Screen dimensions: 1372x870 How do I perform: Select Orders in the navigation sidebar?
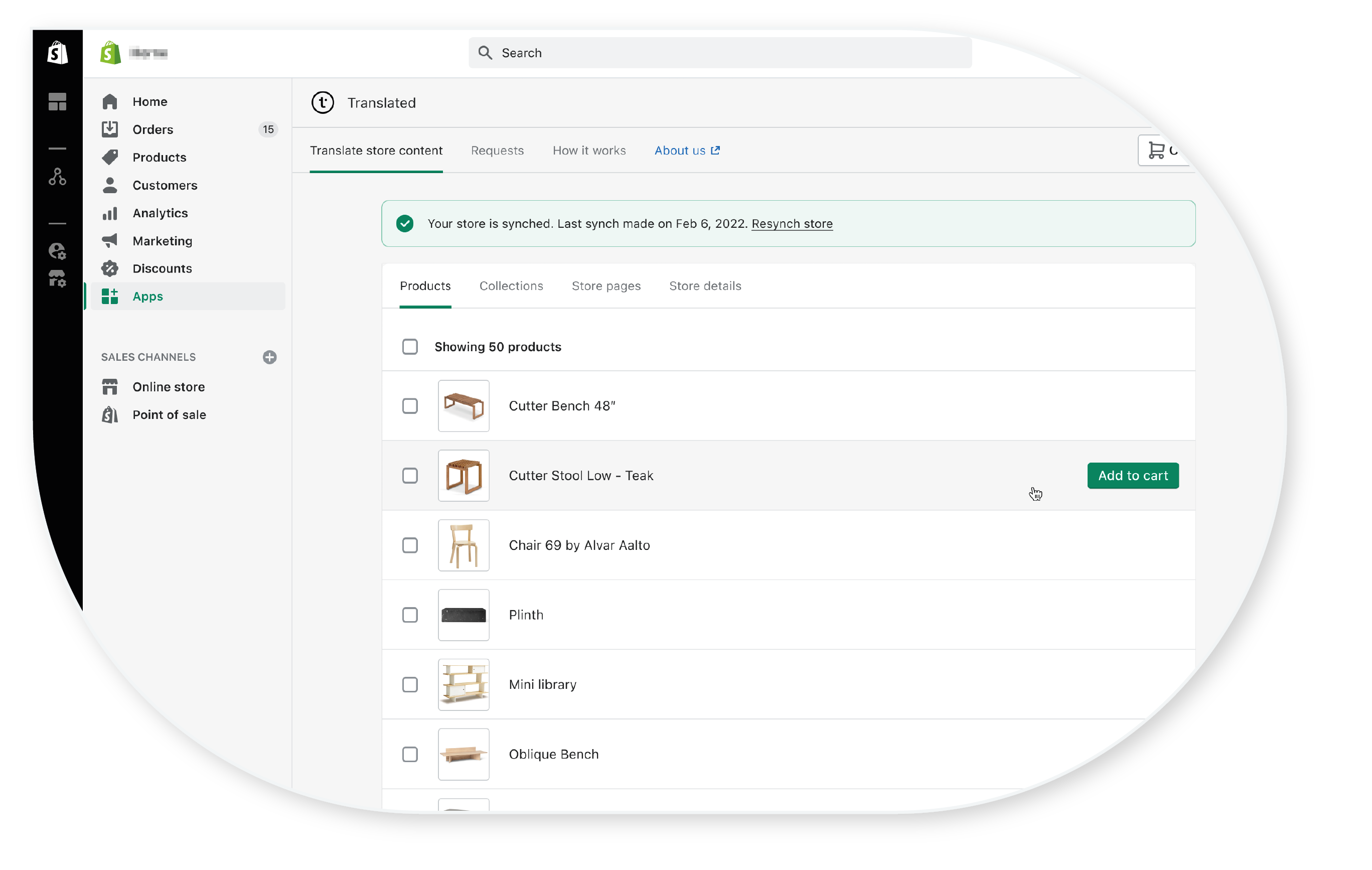click(x=153, y=129)
